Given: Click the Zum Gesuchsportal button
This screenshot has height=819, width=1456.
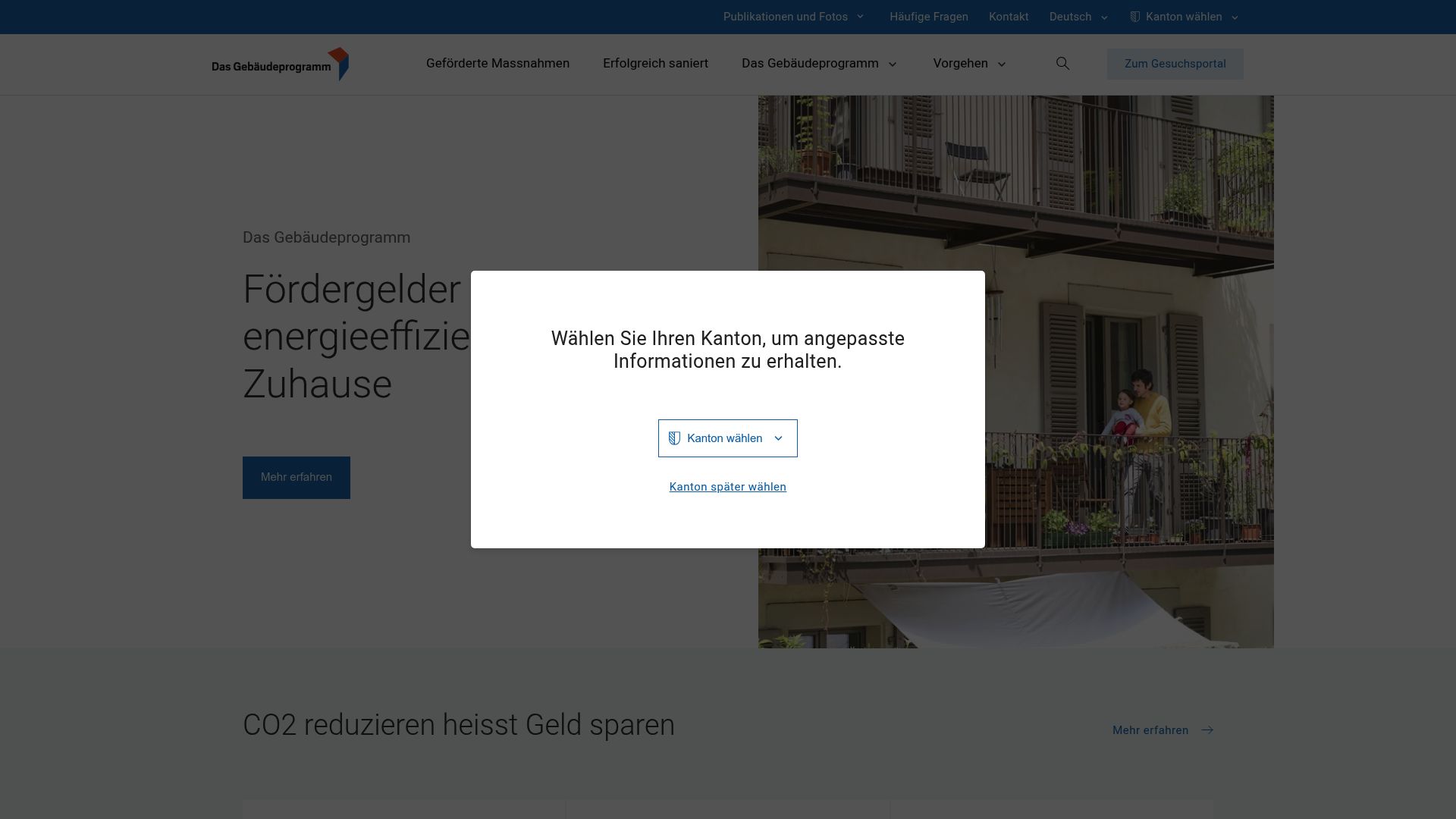Looking at the screenshot, I should click(1175, 64).
